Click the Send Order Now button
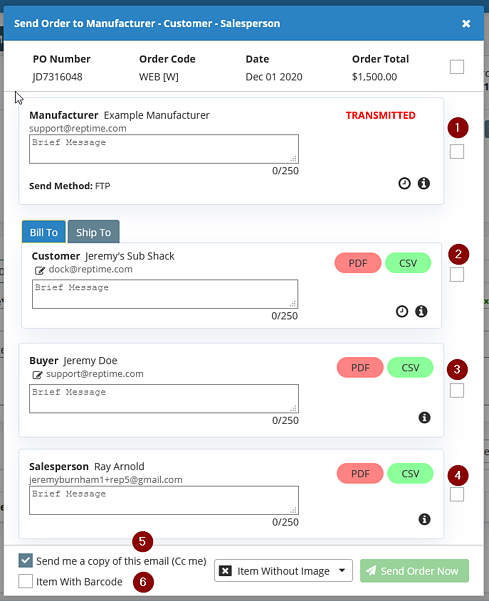The image size is (489, 601). coord(414,571)
